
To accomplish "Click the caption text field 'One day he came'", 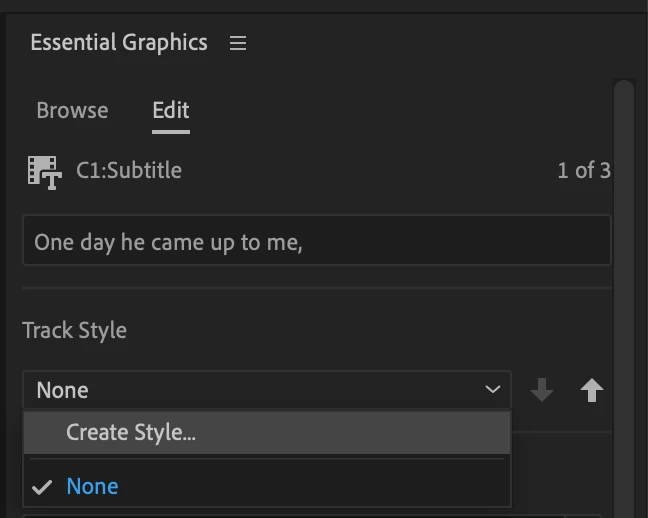I will tap(316, 242).
